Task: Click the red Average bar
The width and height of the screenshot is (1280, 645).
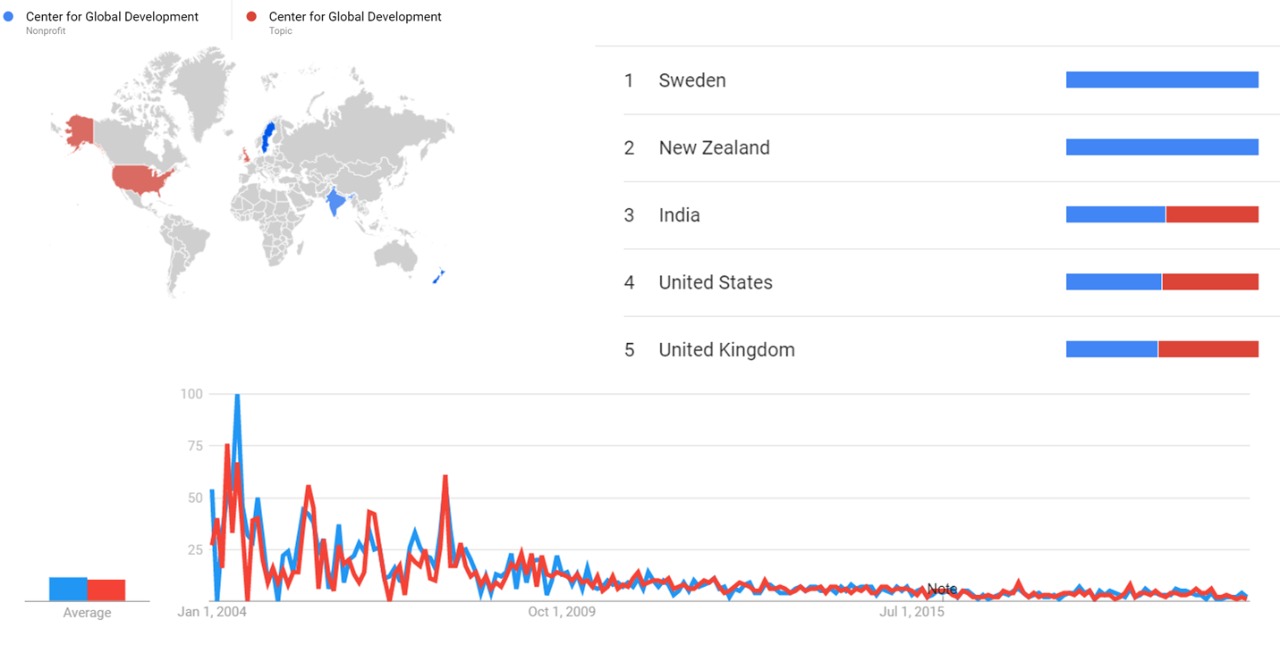Action: (x=106, y=590)
